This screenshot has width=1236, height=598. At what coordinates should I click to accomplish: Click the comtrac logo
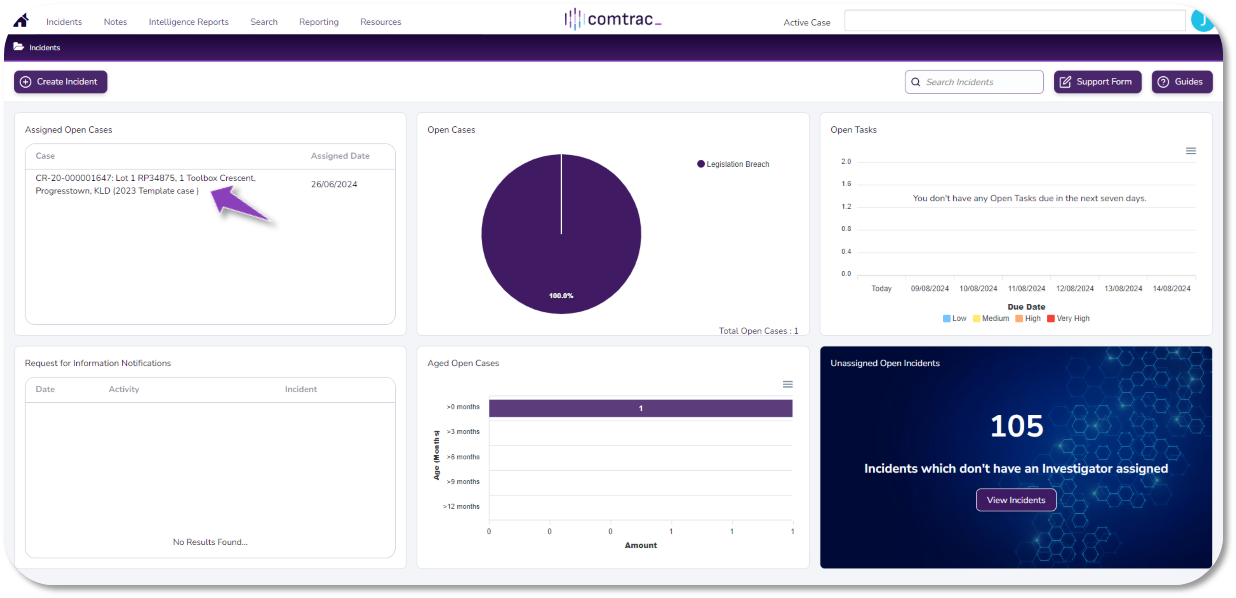coord(612,20)
